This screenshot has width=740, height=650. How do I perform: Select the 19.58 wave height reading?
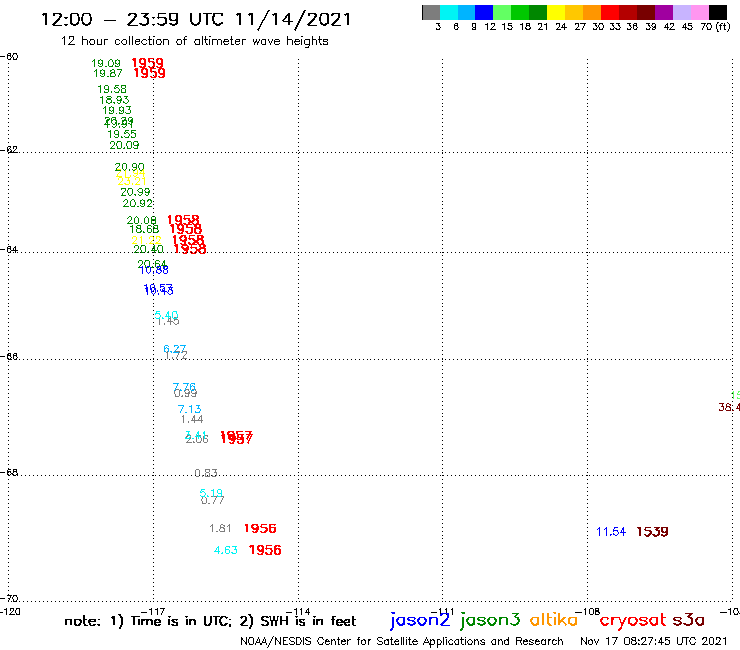point(112,89)
